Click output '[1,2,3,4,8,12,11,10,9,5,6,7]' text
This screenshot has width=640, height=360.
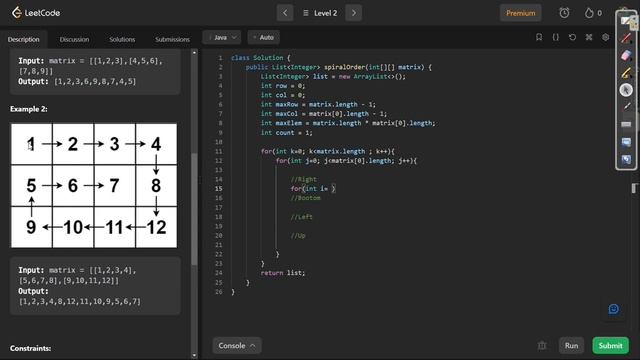coord(80,301)
